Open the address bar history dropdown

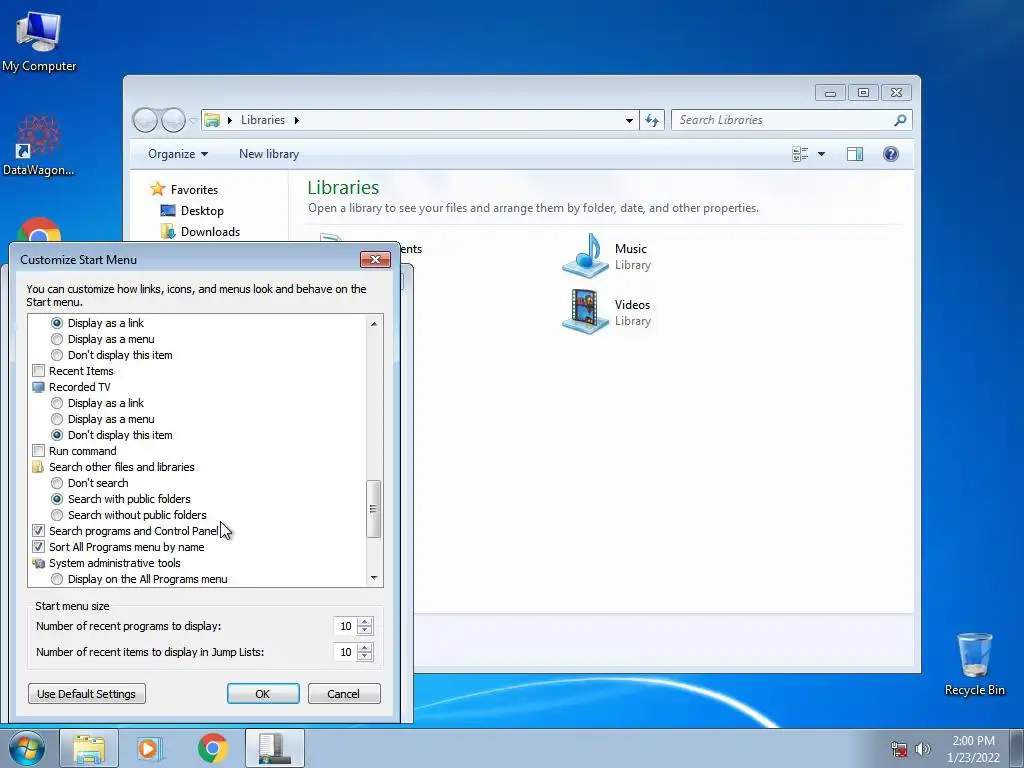[629, 120]
